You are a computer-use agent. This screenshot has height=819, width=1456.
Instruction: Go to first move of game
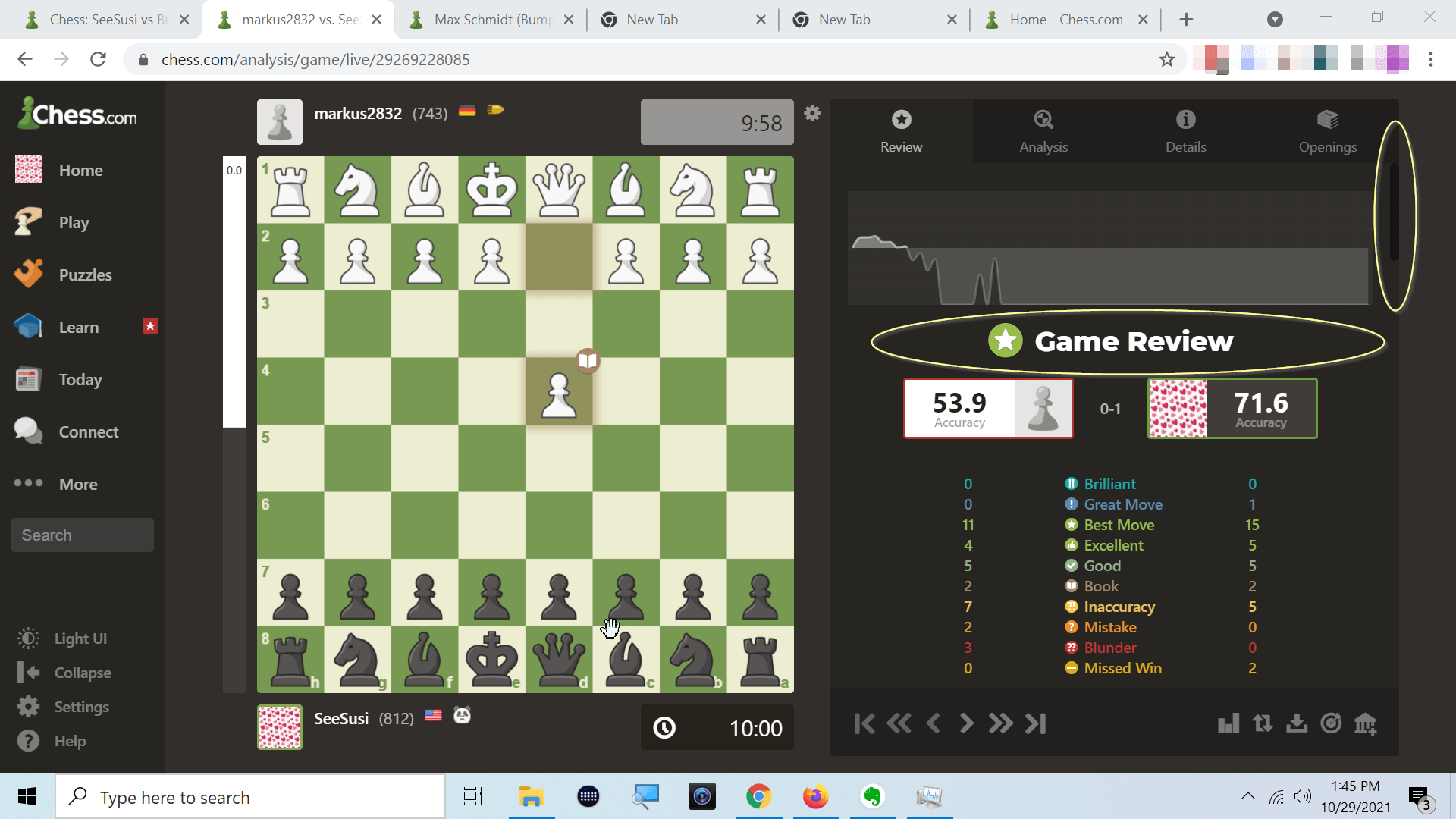(x=864, y=723)
